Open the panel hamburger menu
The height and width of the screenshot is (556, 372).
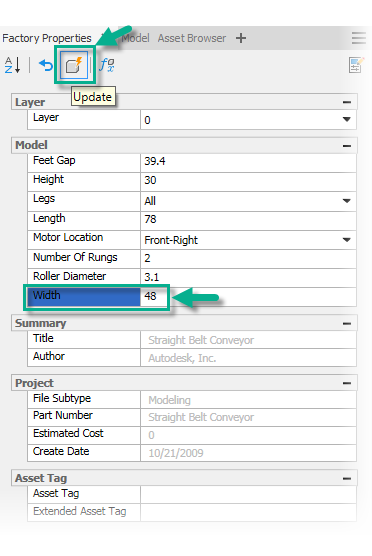(x=359, y=38)
